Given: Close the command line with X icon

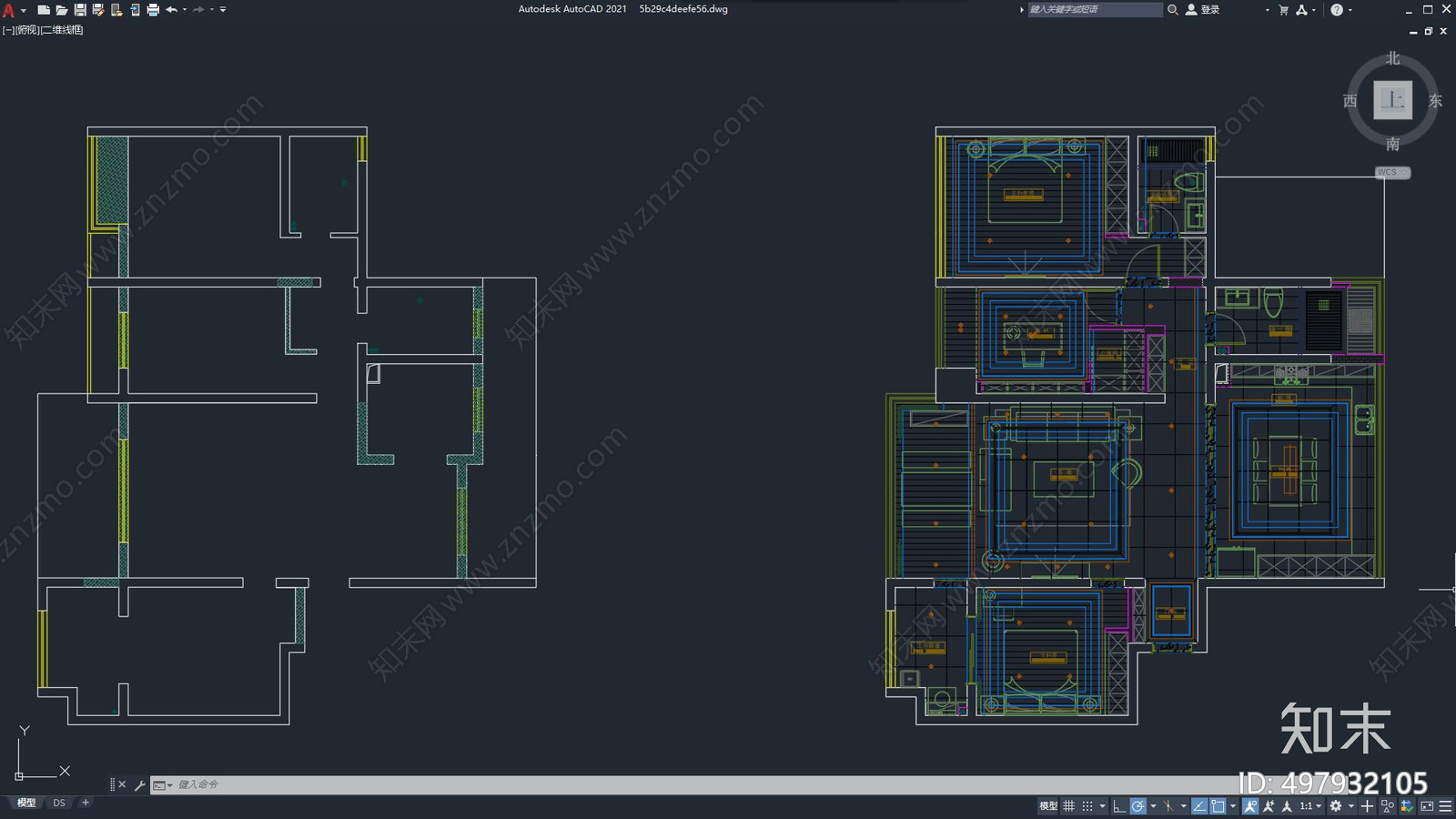Looking at the screenshot, I should point(122,784).
